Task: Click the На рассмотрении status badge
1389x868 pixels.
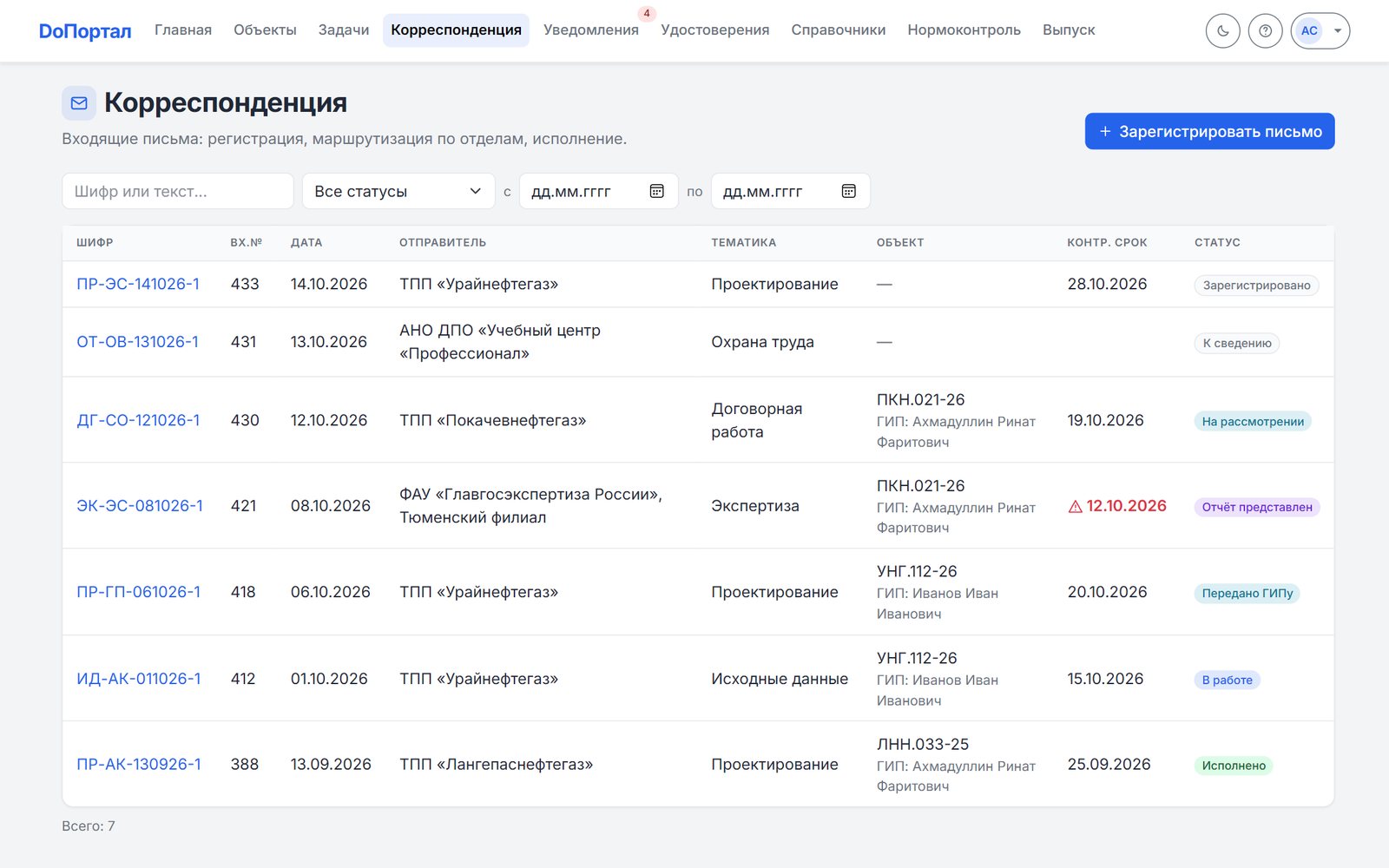Action: (x=1253, y=422)
